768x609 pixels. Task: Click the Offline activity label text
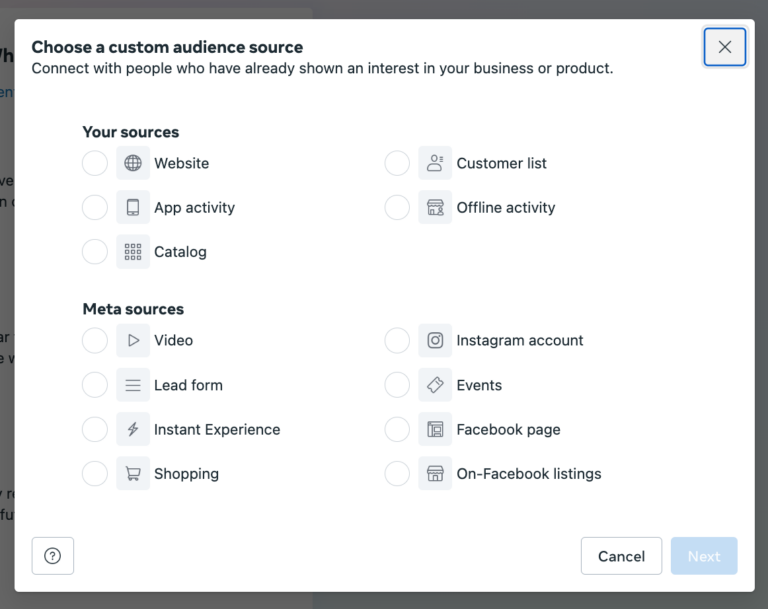(x=506, y=208)
